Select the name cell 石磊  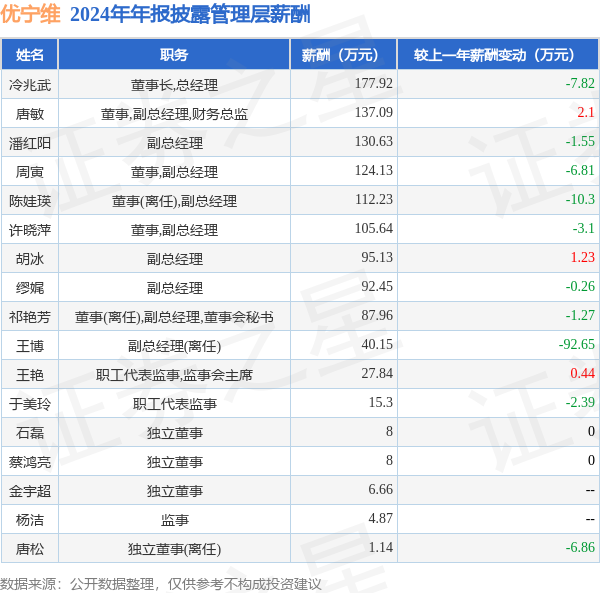pos(29,433)
